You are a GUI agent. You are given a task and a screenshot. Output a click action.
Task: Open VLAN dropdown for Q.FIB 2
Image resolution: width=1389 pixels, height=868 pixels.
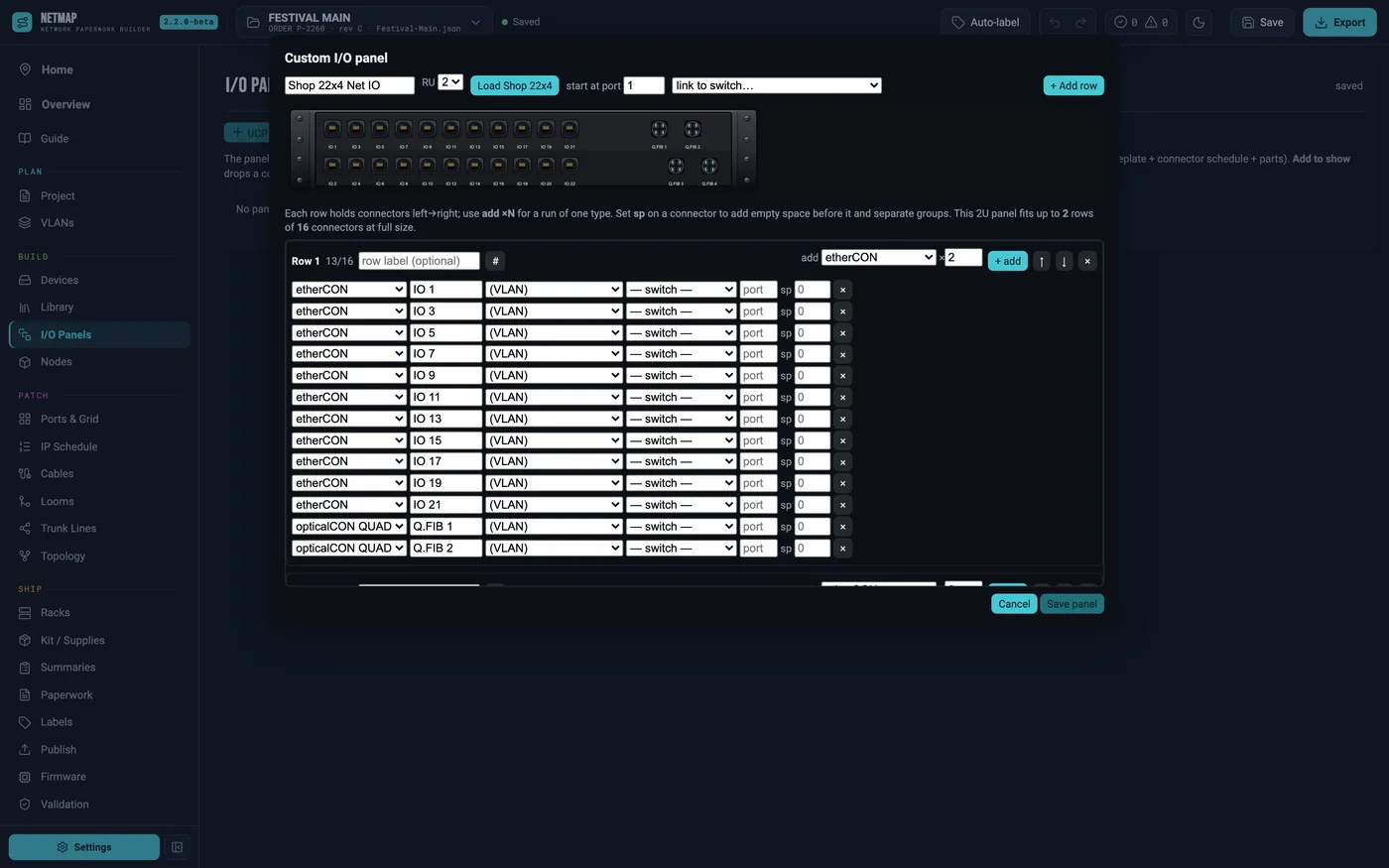click(x=554, y=549)
